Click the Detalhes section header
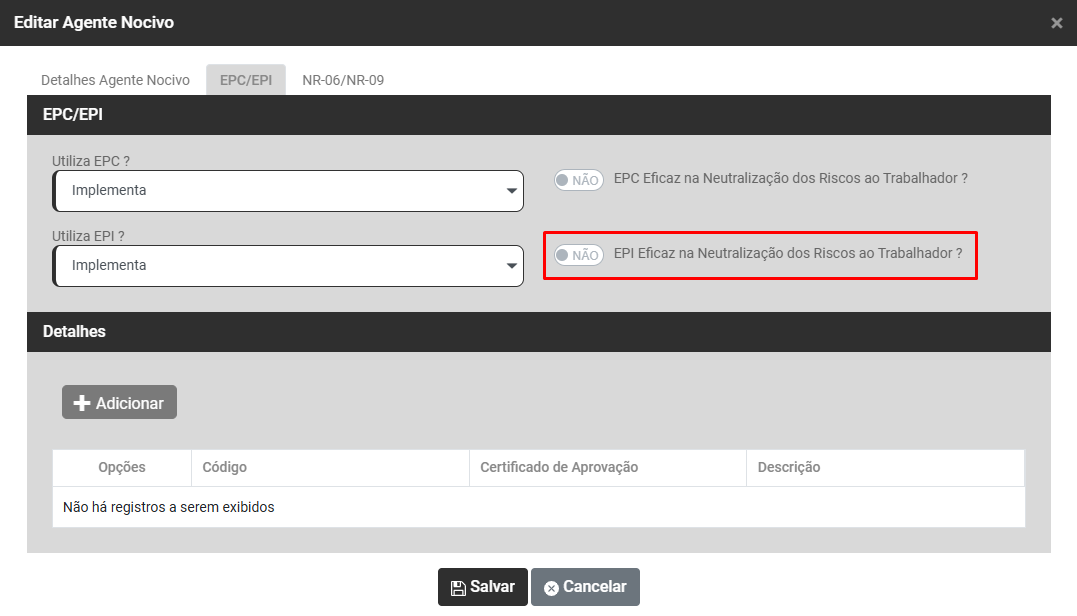This screenshot has height=616, width=1077. [538, 332]
